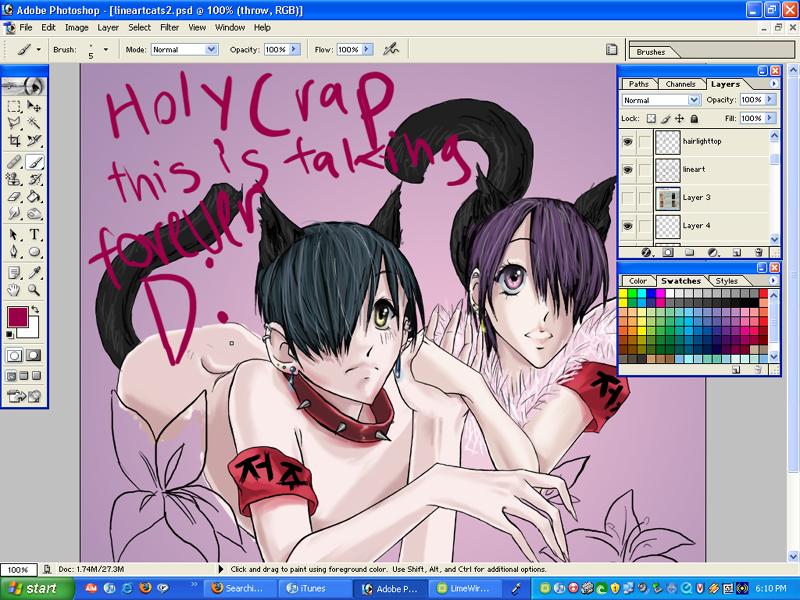800x600 pixels.
Task: Select the Smudge tool
Action: point(14,213)
